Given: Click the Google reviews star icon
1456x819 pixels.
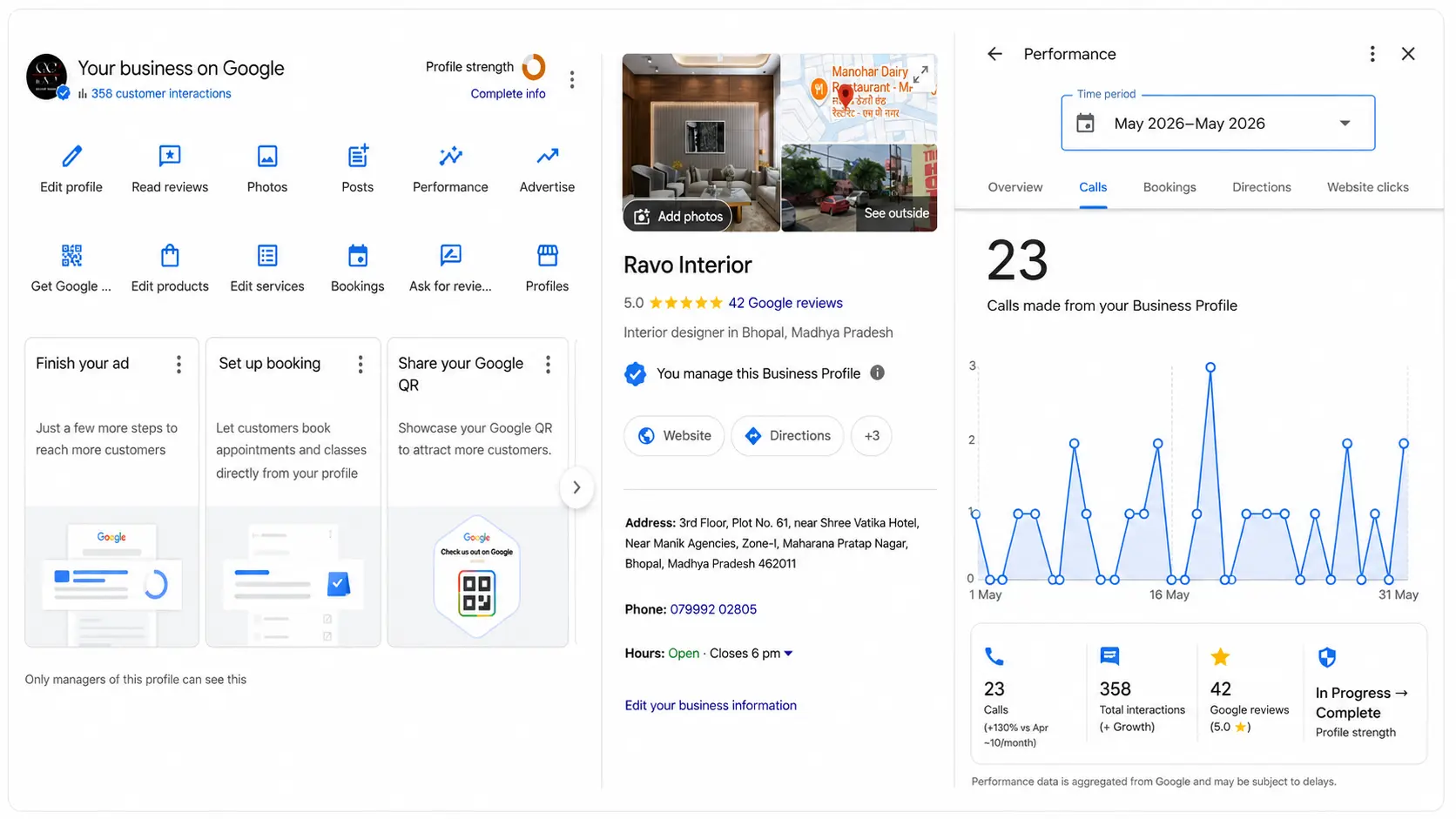Looking at the screenshot, I should coord(1221,656).
